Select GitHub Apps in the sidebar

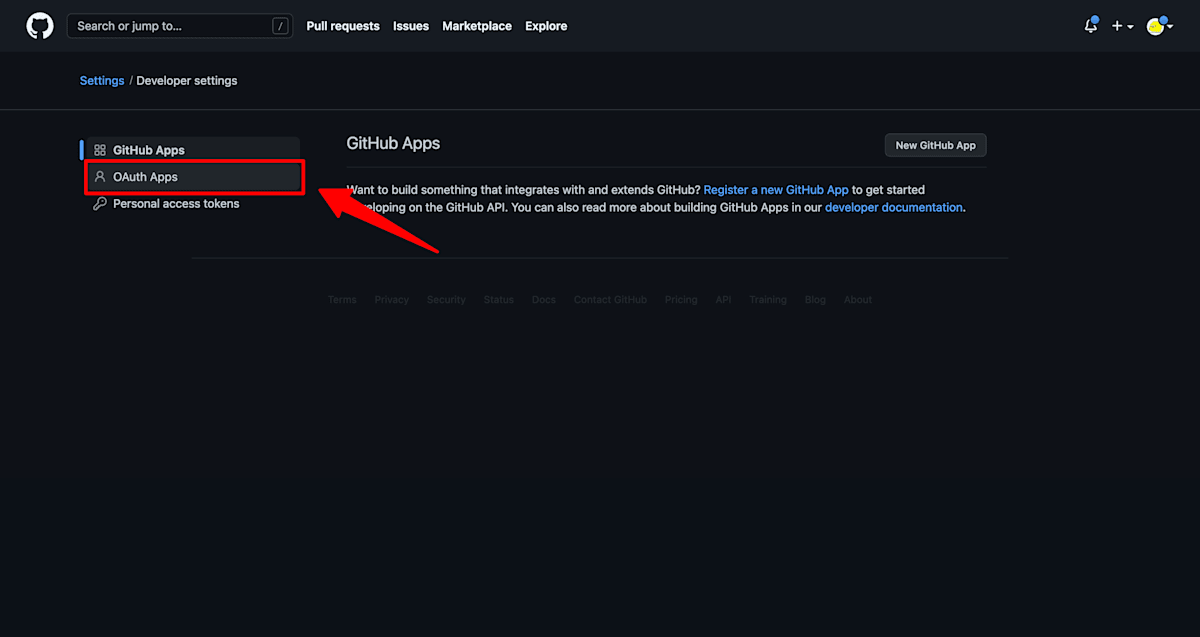pos(193,150)
